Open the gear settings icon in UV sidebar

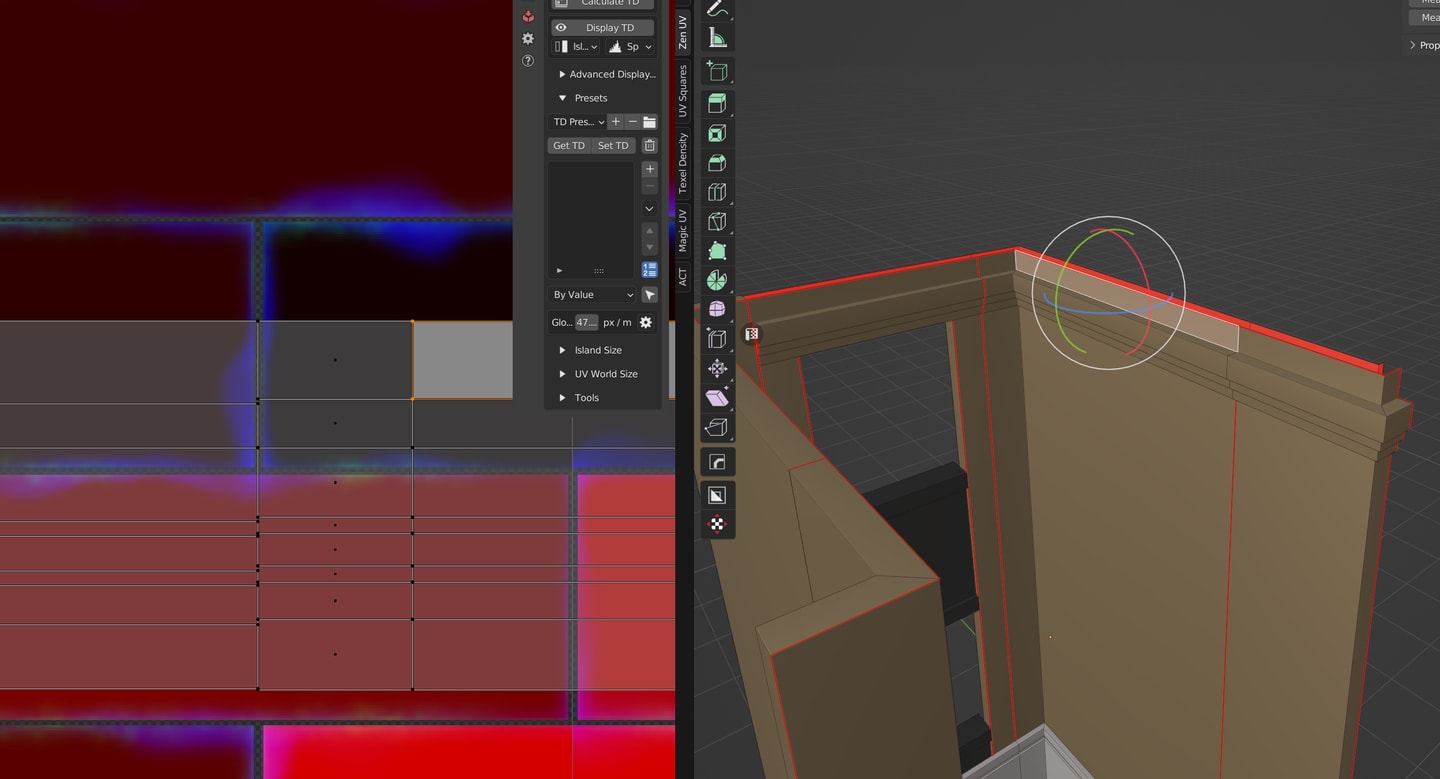528,39
